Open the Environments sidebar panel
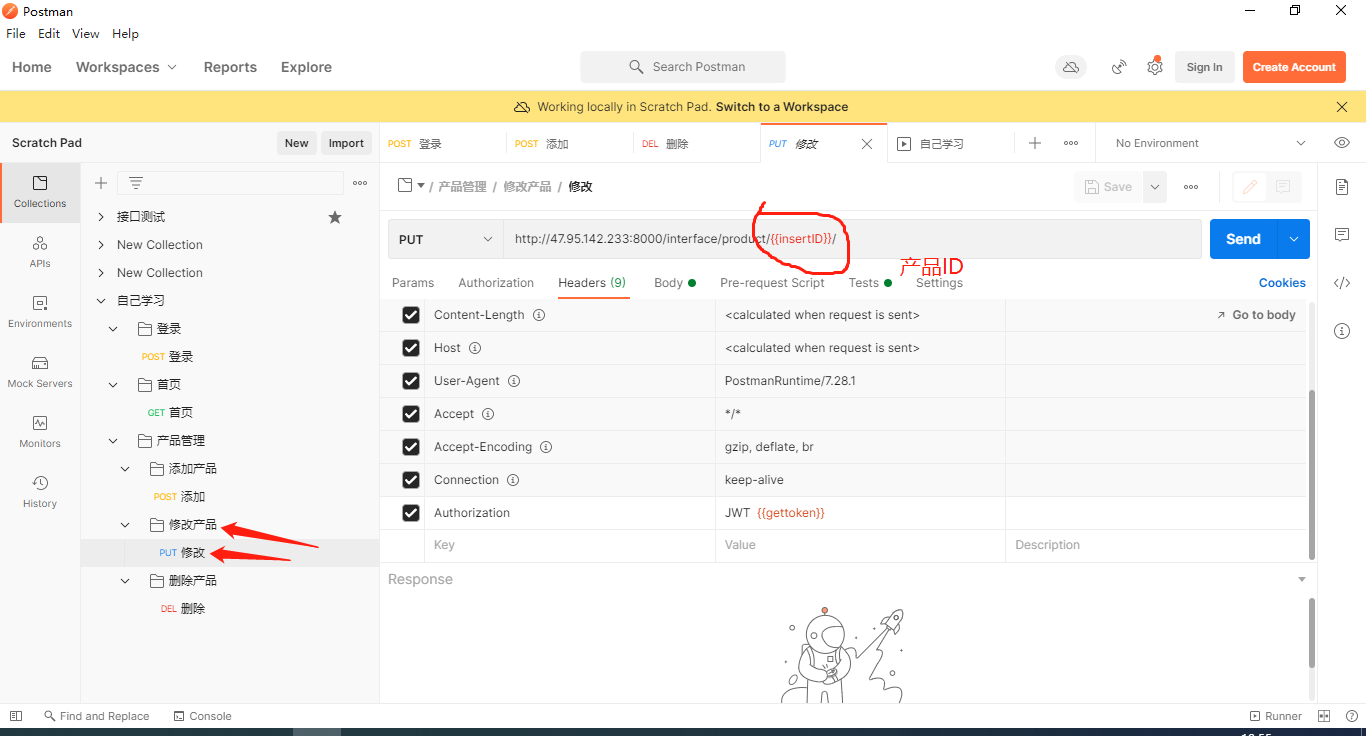The width and height of the screenshot is (1366, 736). 40,312
